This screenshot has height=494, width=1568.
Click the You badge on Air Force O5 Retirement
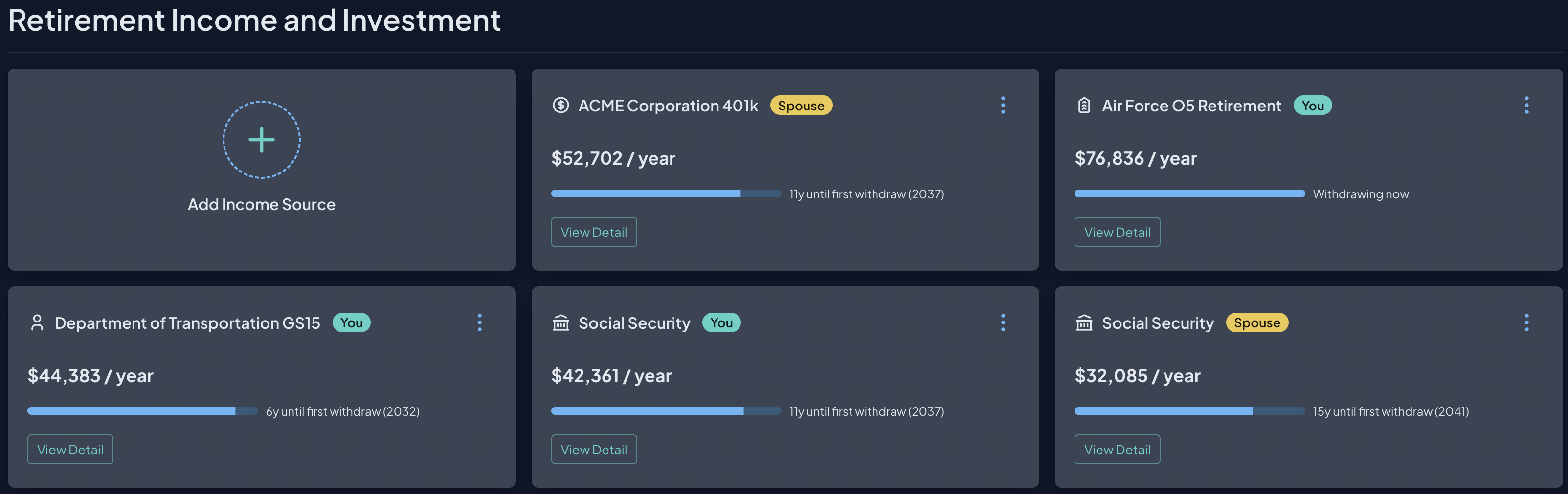tap(1313, 105)
